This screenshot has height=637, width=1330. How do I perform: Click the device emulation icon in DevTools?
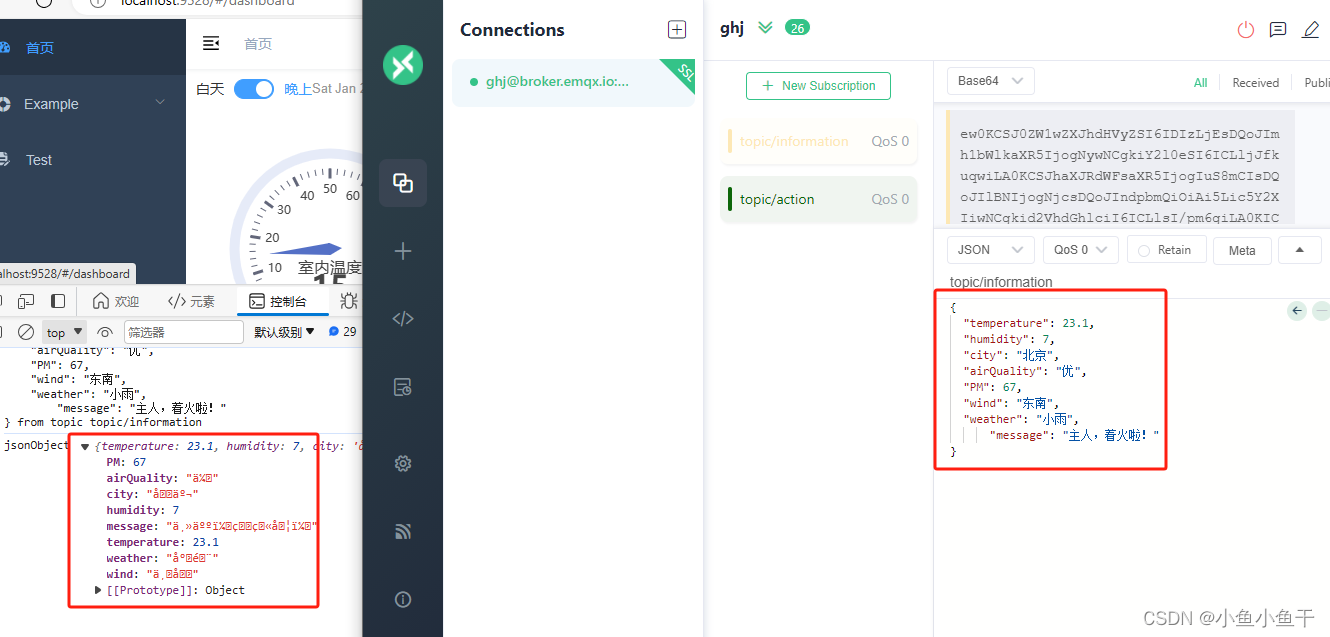[27, 301]
